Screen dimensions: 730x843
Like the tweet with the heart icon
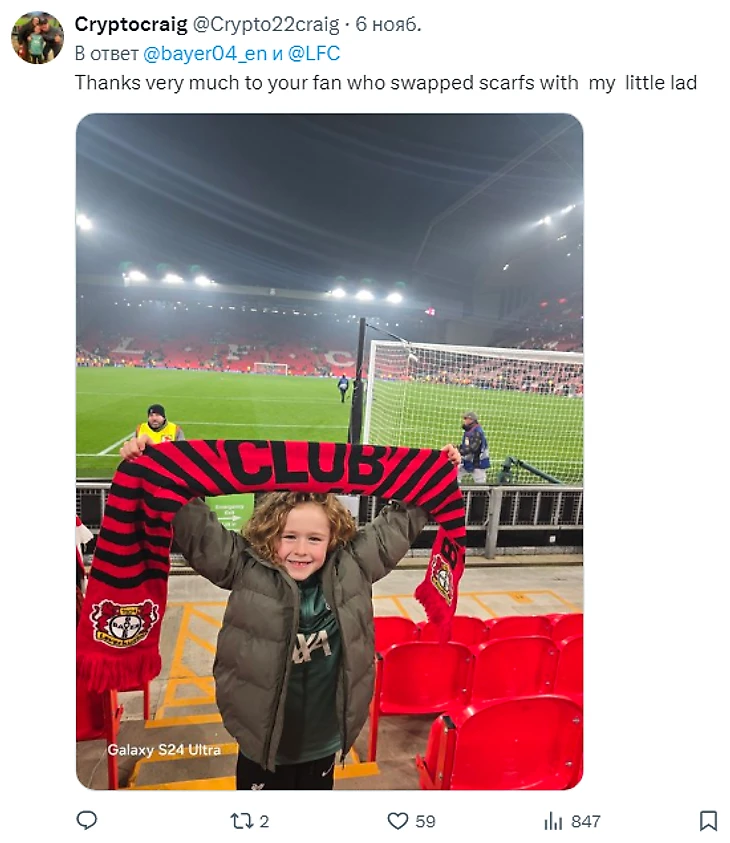398,821
